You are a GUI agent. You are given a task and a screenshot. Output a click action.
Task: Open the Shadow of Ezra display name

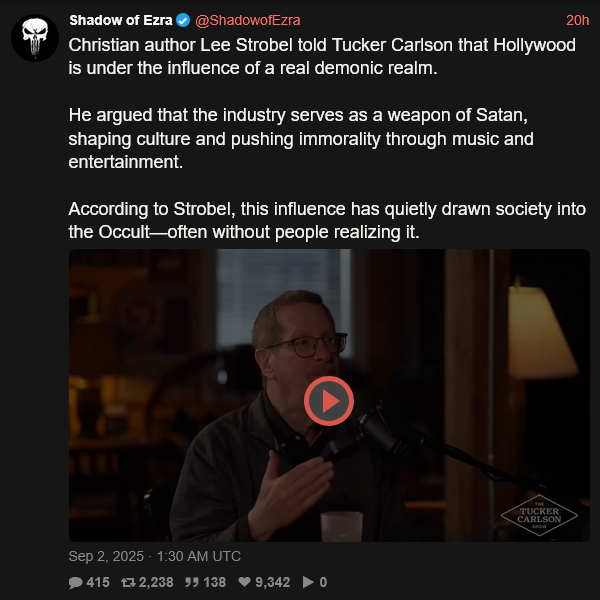pos(121,20)
